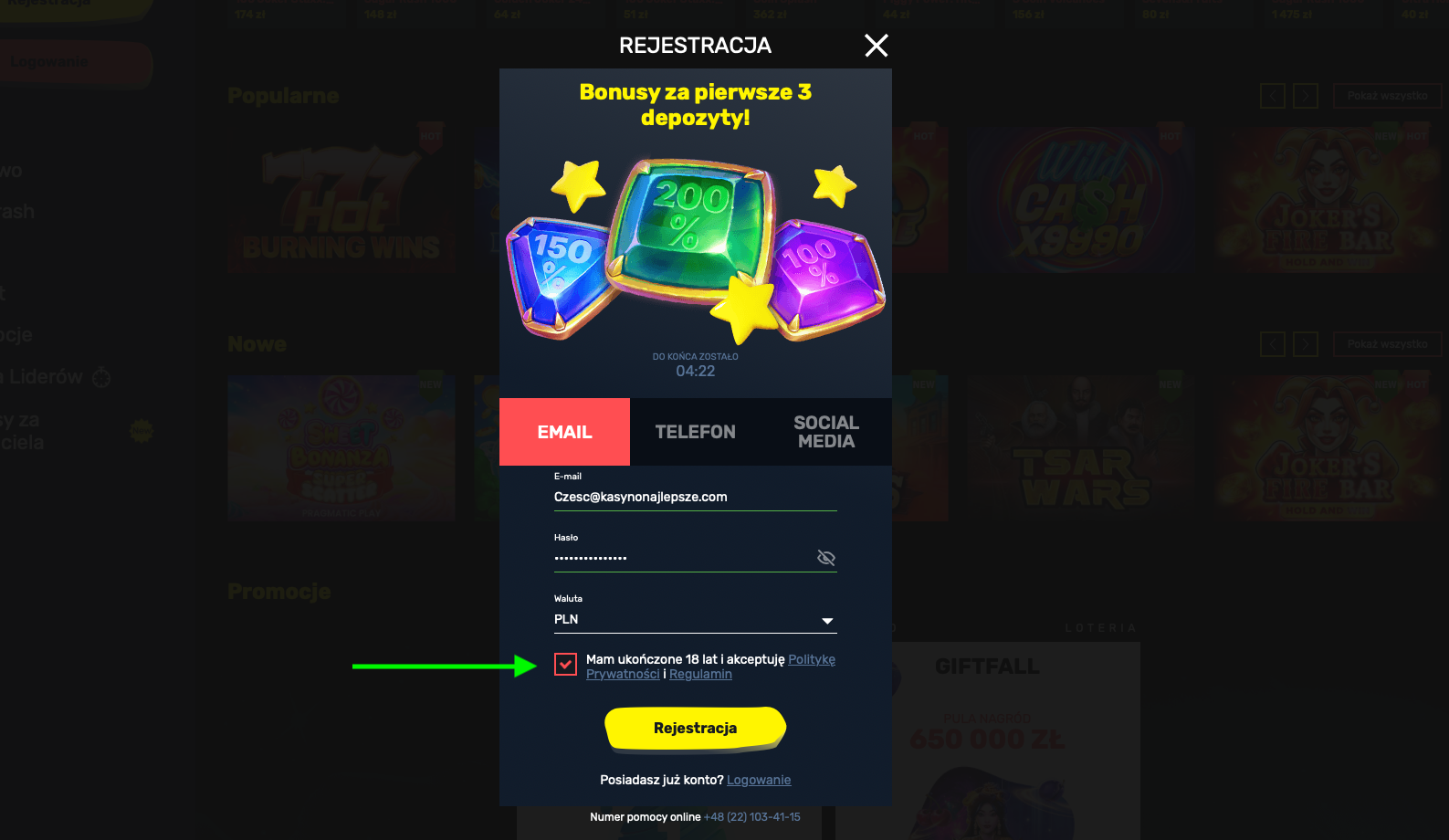Select the EMAIL registration tab
This screenshot has width=1449, height=840.
[x=564, y=432]
